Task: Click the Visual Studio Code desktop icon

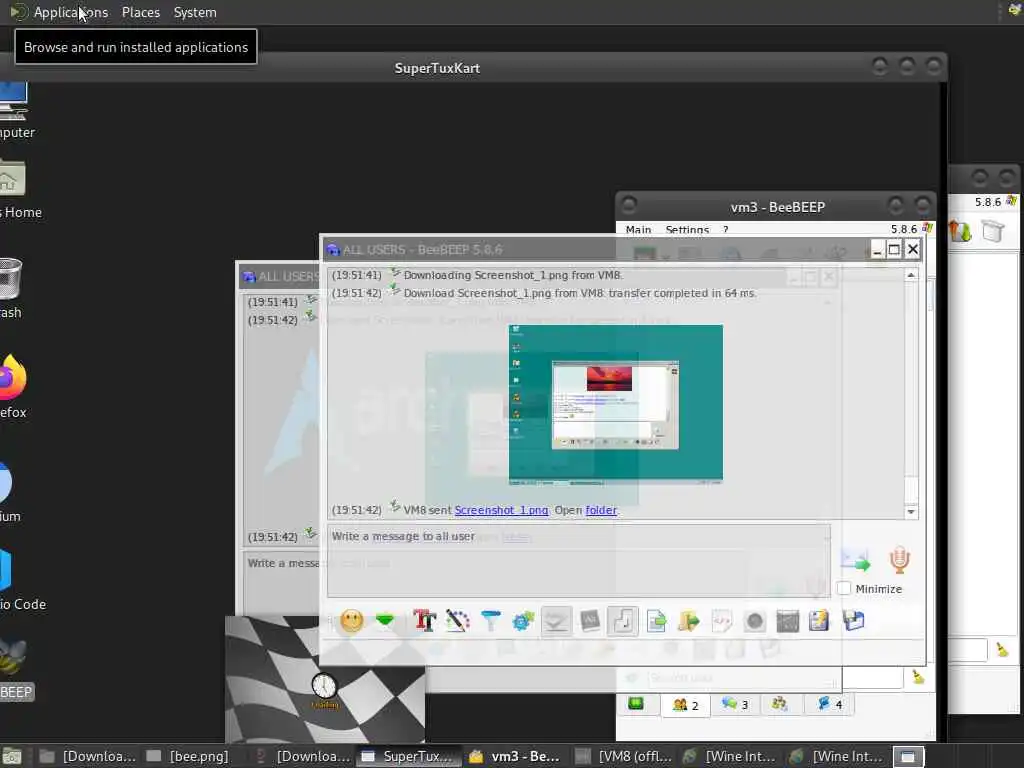Action: tap(23, 578)
